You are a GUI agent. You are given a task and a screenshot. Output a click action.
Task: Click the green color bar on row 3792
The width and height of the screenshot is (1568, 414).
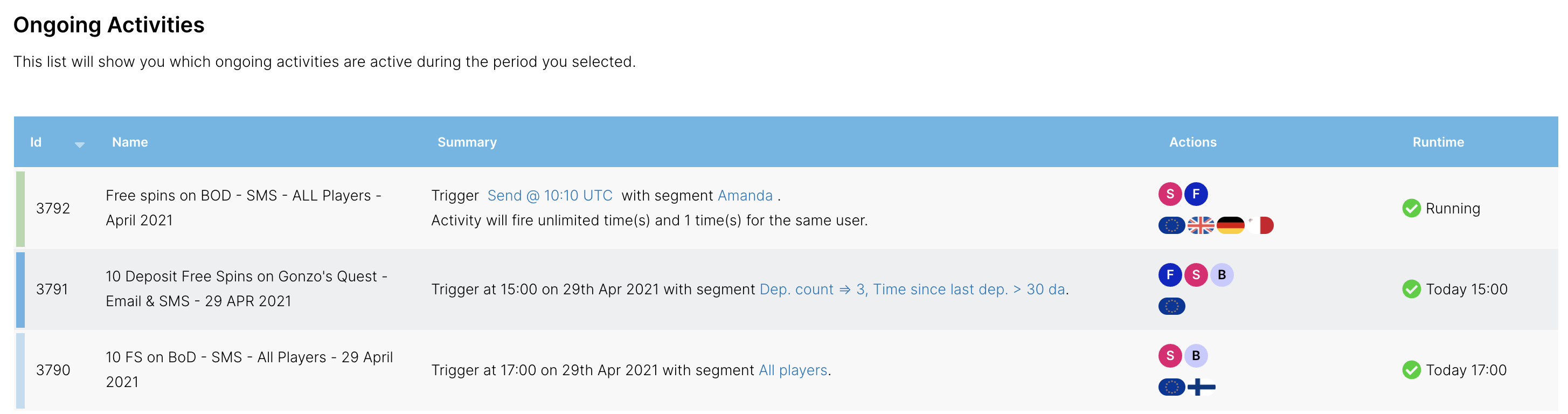[20, 208]
